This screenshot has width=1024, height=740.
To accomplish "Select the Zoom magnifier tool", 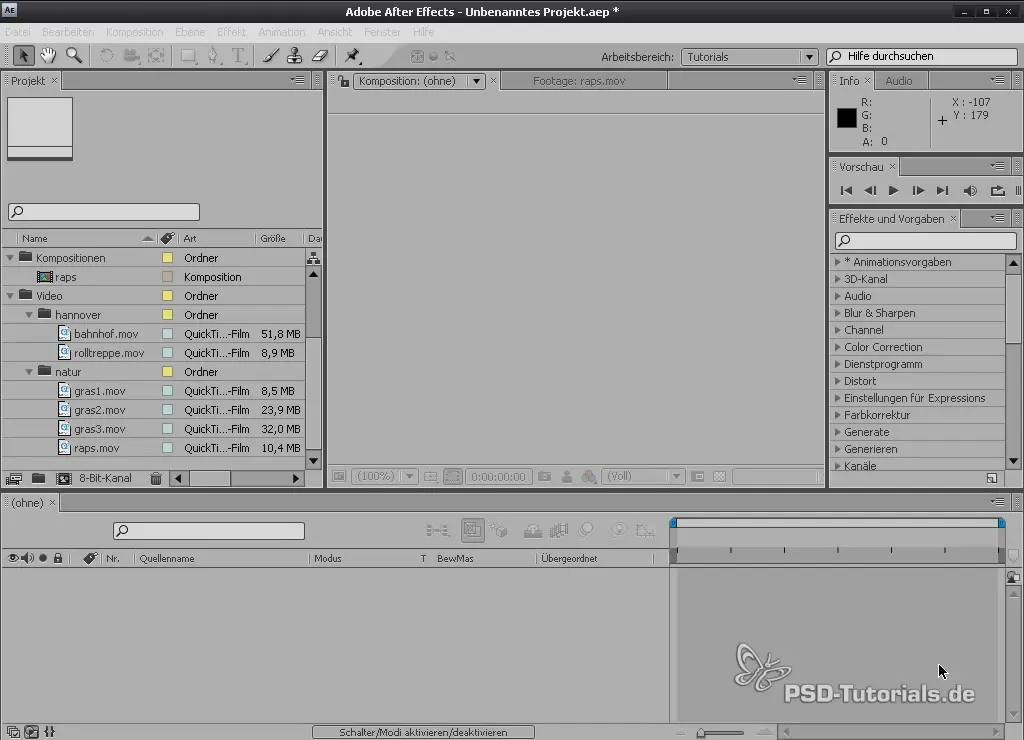I will pos(74,56).
